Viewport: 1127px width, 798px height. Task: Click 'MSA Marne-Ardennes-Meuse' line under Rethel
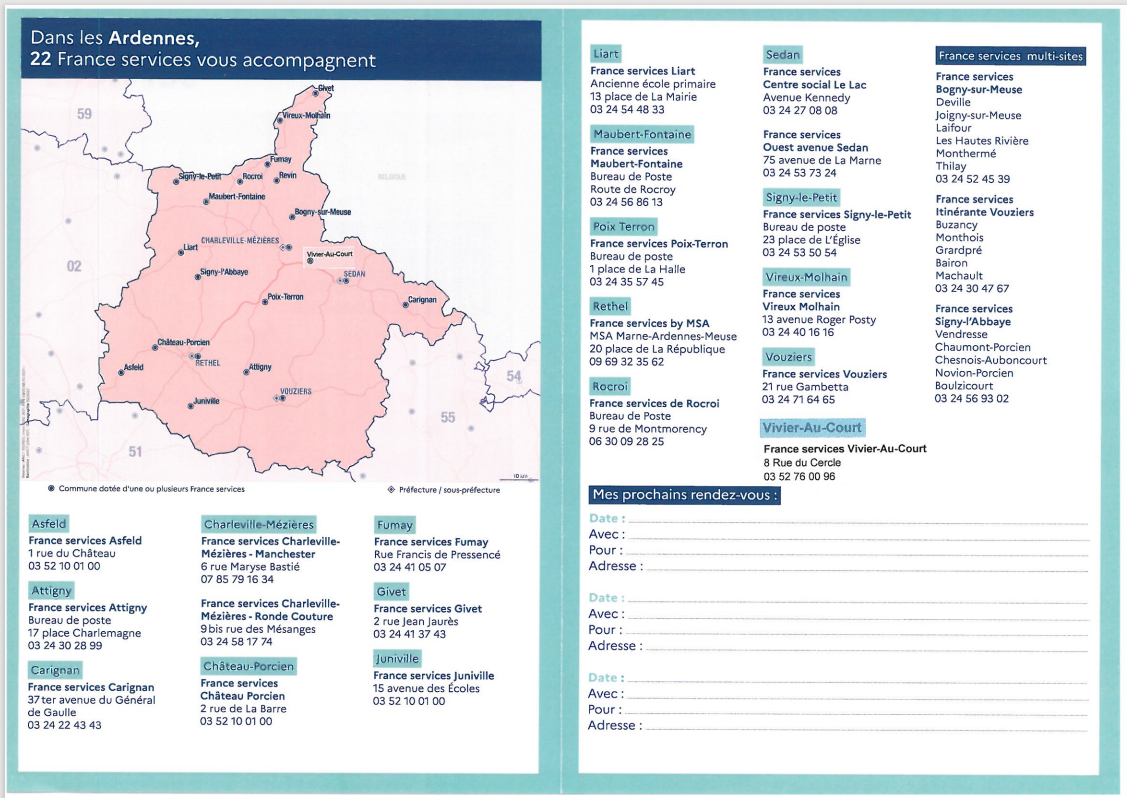(x=663, y=336)
